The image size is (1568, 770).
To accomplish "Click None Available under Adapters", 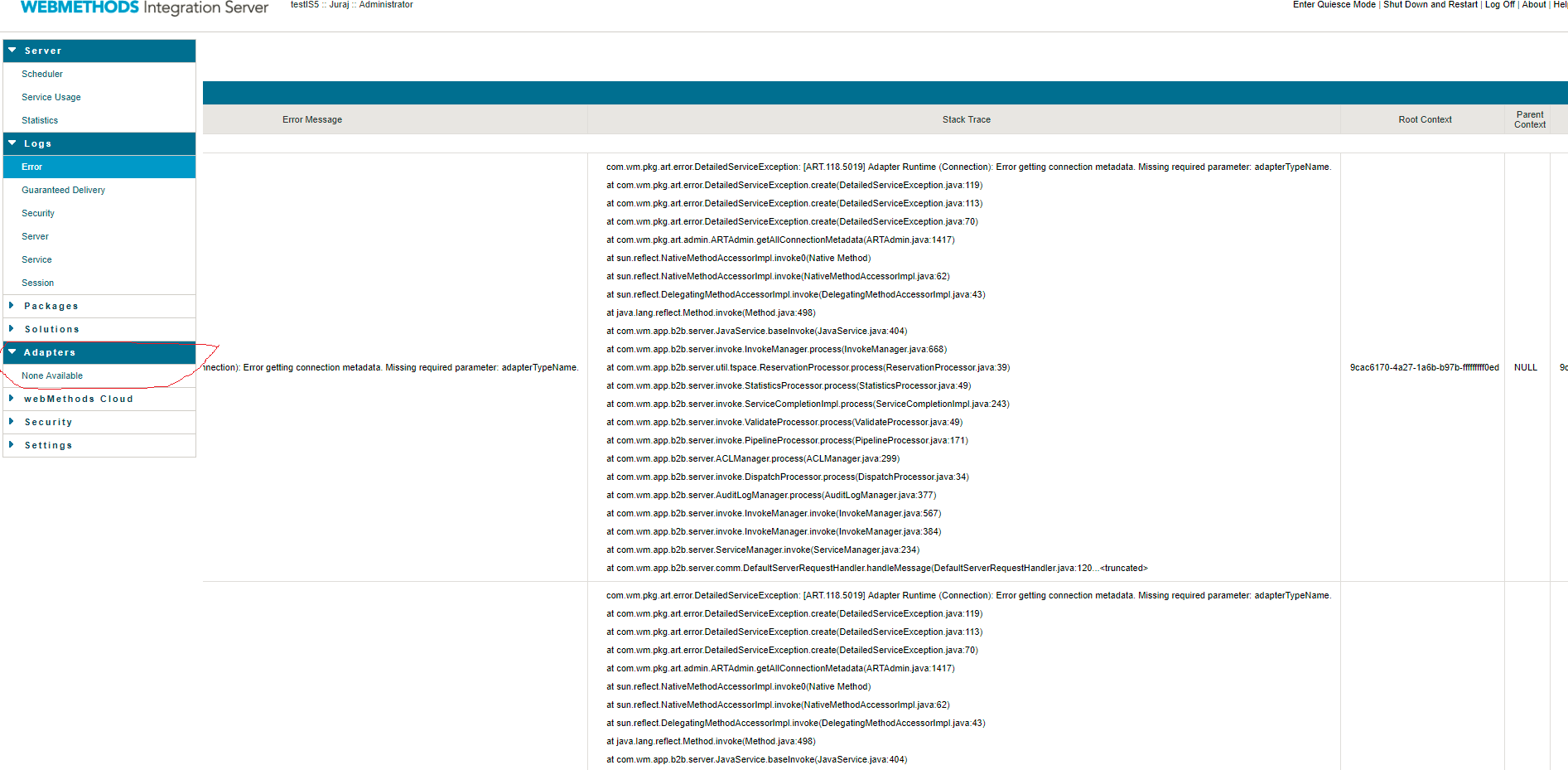I will click(52, 375).
